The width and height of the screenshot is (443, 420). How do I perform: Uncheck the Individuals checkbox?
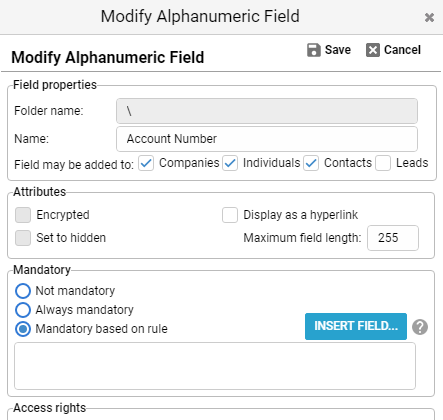[230, 163]
